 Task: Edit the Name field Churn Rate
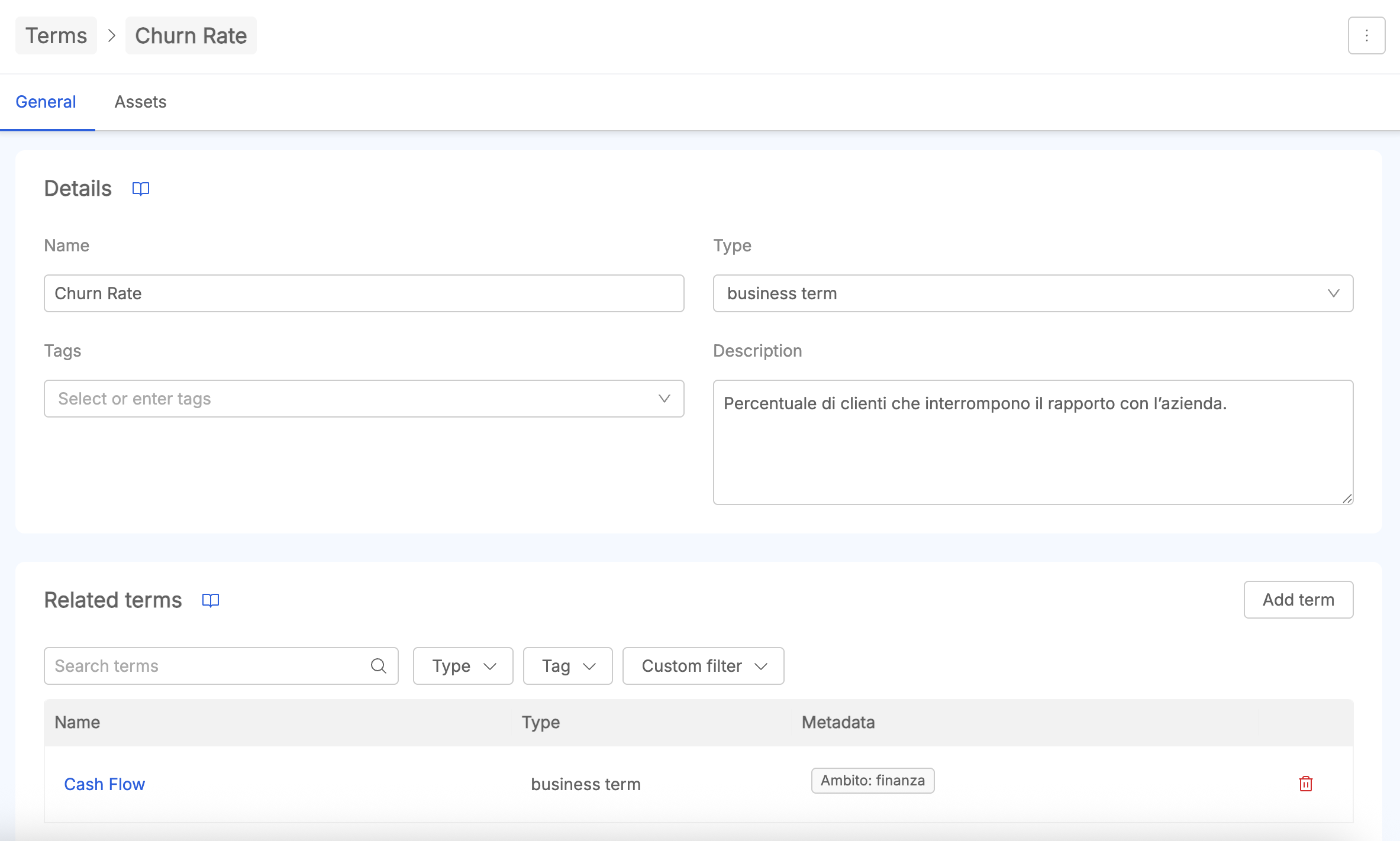364,293
